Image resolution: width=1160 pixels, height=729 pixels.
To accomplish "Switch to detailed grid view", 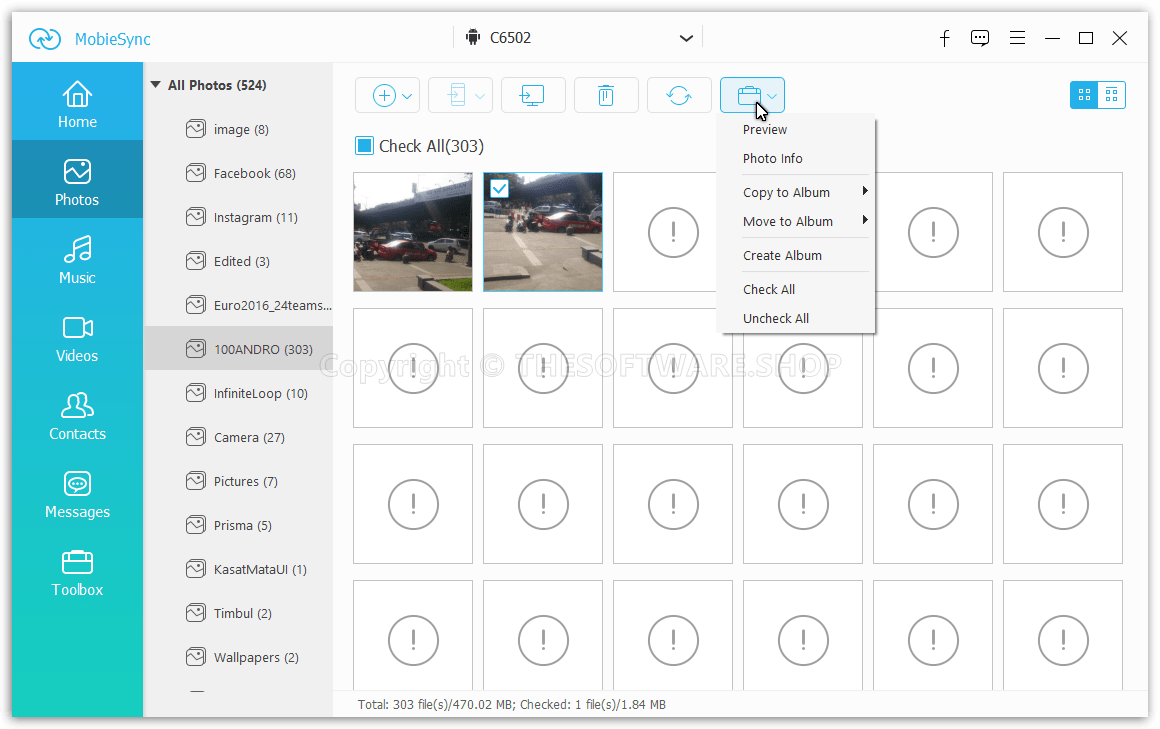I will [1111, 95].
